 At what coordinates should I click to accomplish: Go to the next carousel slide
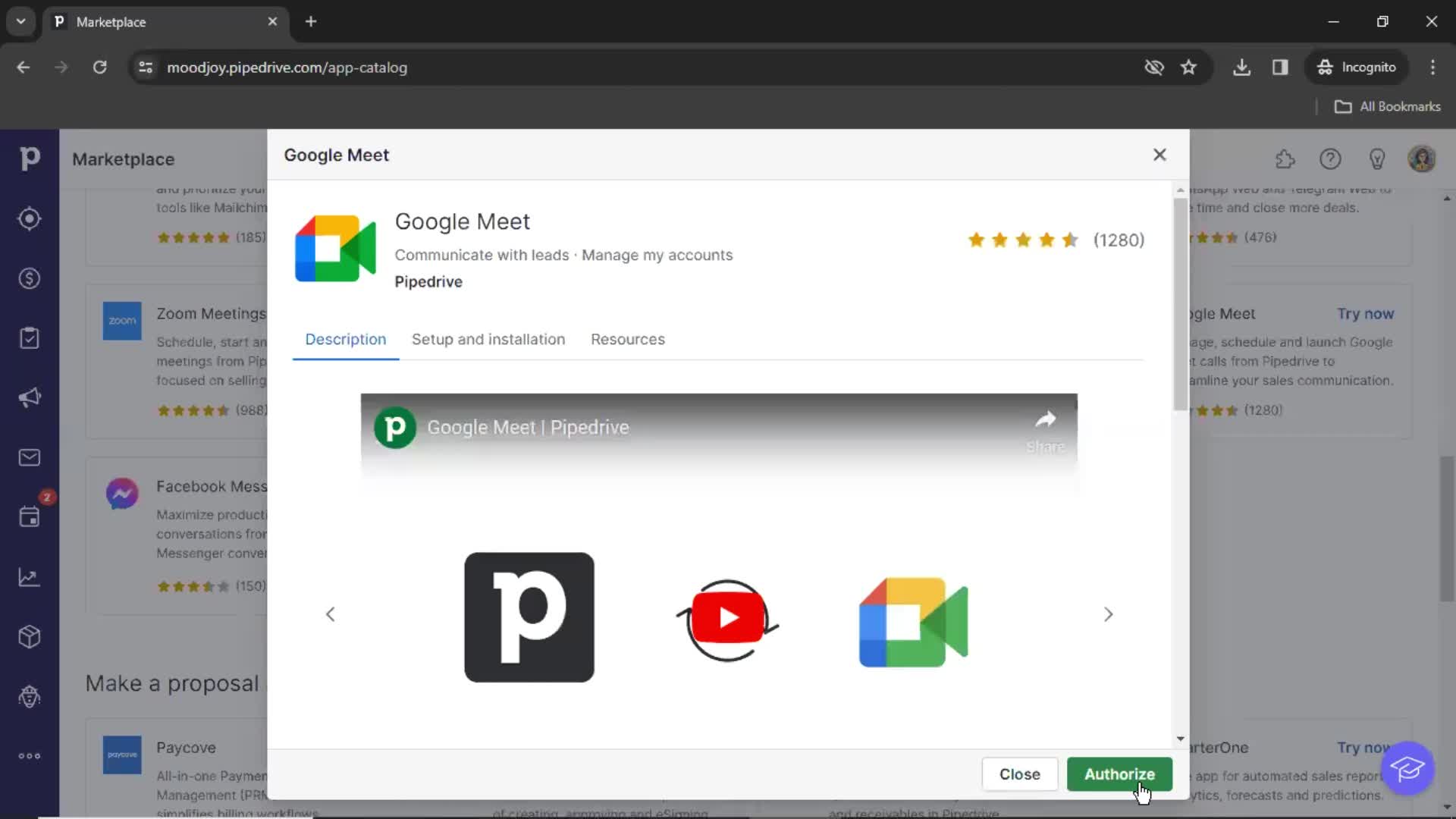coord(1108,614)
